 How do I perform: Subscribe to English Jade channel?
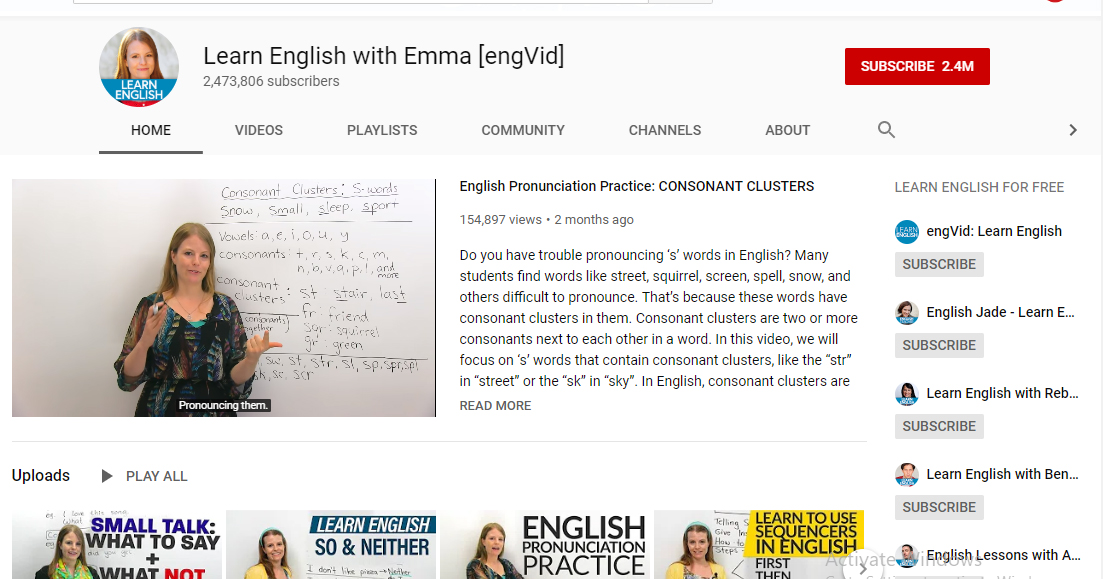pyautogui.click(x=939, y=345)
